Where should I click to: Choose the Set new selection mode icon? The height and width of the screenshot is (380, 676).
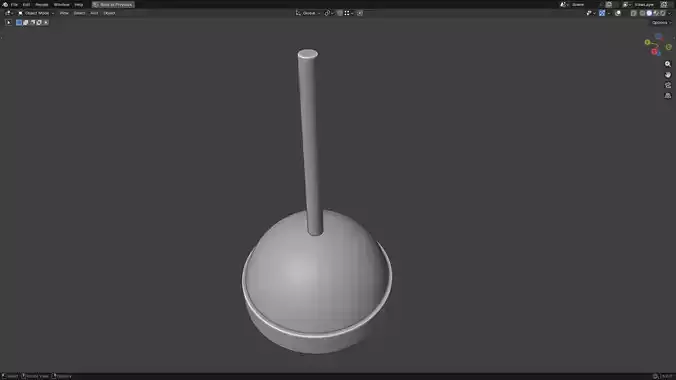(x=19, y=22)
